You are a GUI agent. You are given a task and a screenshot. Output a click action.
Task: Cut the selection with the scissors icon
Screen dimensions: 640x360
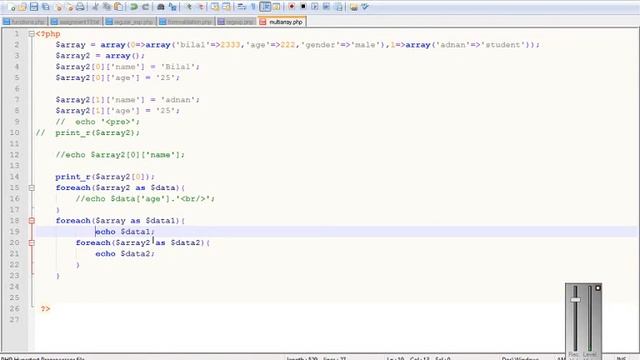(x=95, y=7)
